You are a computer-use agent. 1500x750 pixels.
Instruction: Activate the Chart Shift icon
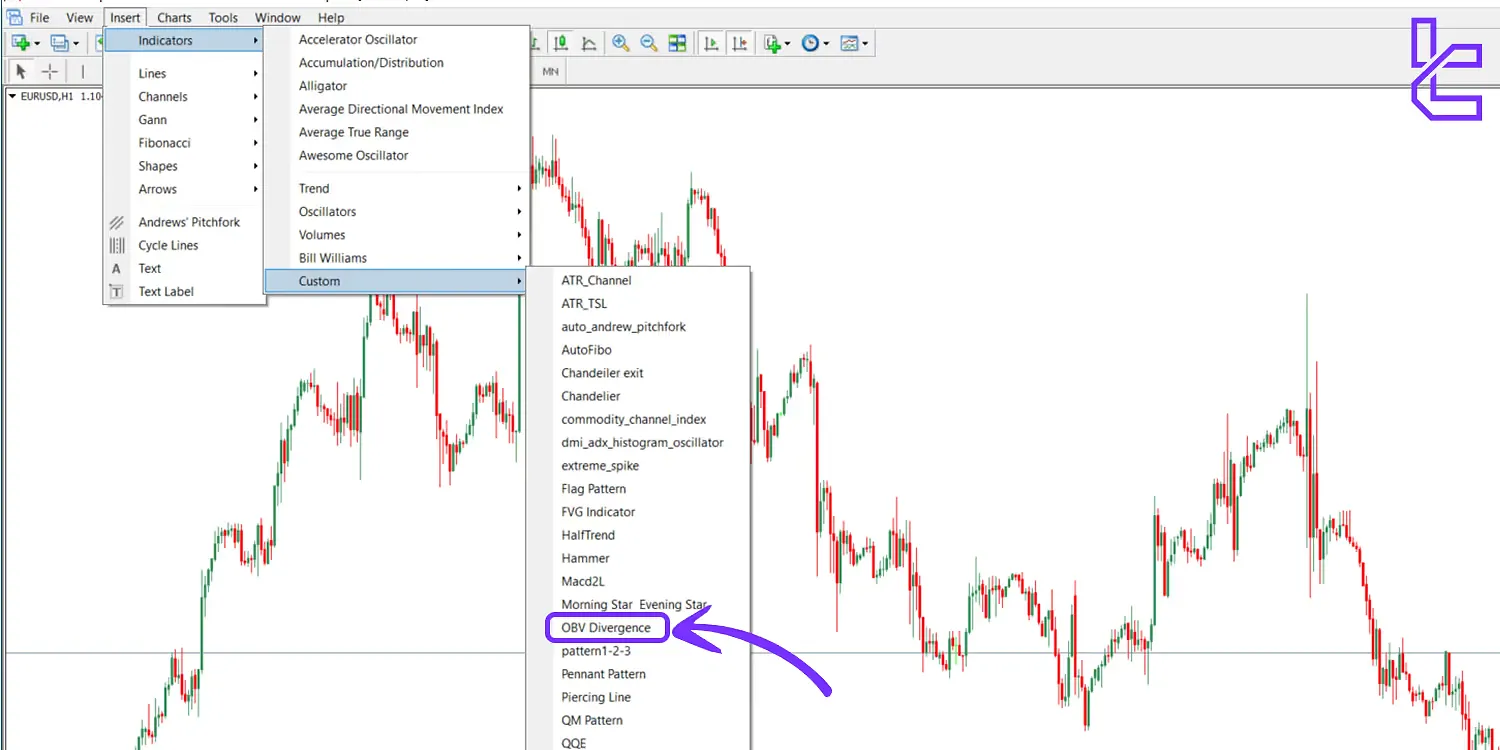pyautogui.click(x=741, y=42)
